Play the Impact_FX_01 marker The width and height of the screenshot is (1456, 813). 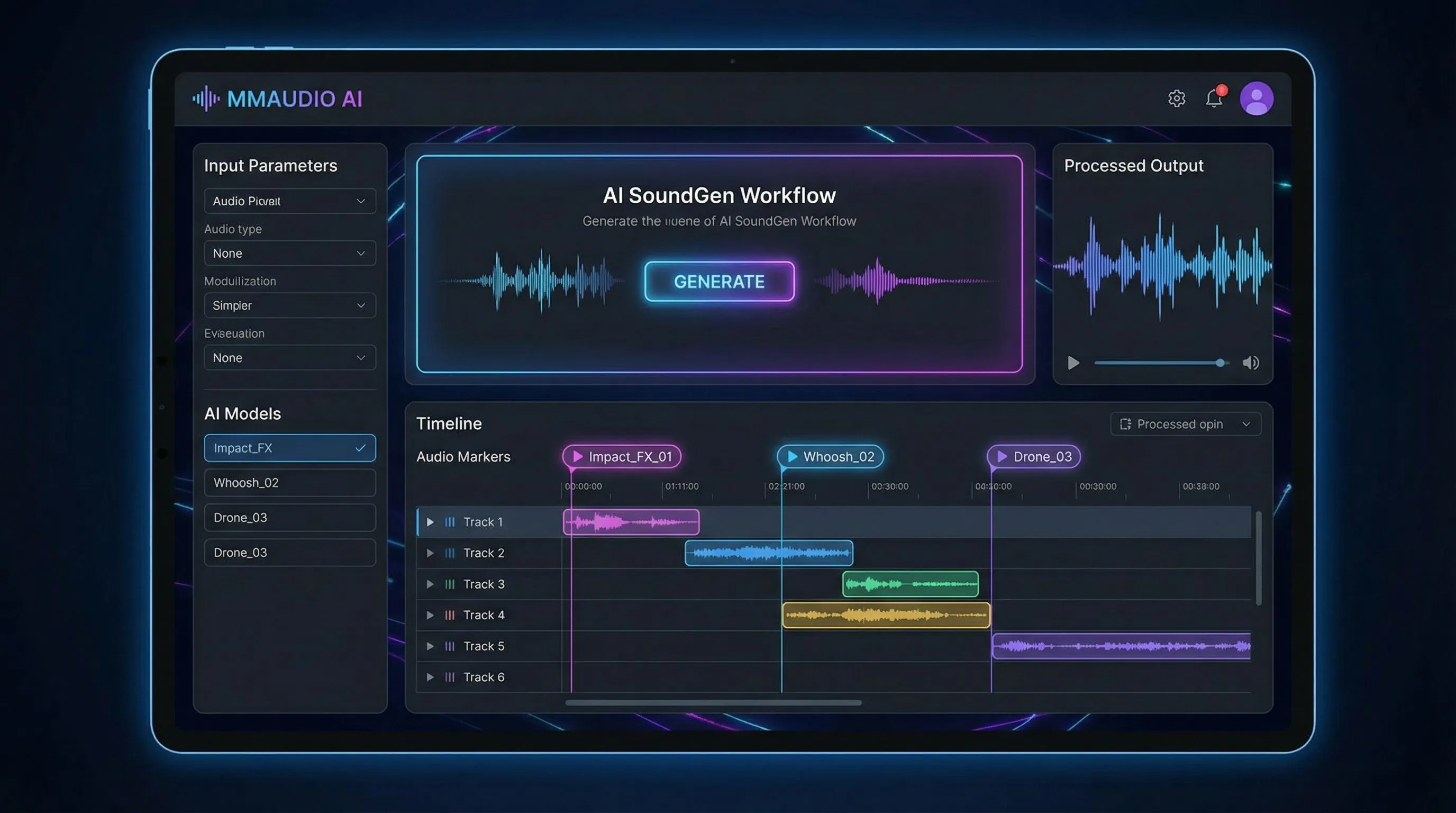tap(578, 456)
